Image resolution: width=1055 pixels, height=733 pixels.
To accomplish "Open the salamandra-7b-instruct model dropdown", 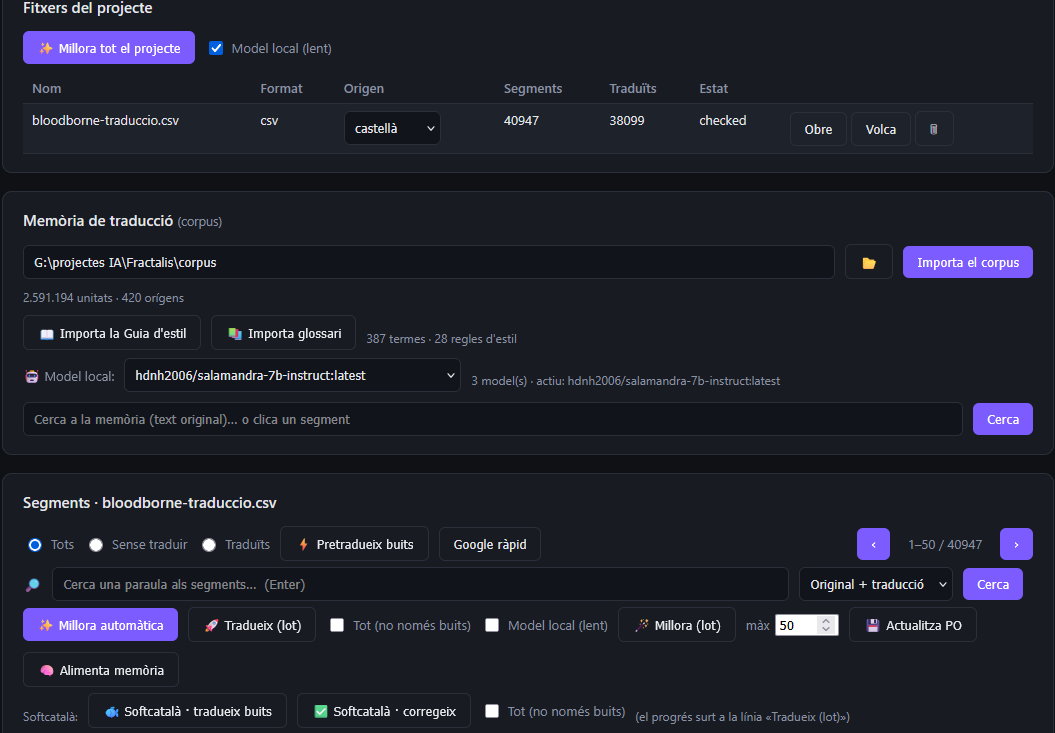I will 292,375.
